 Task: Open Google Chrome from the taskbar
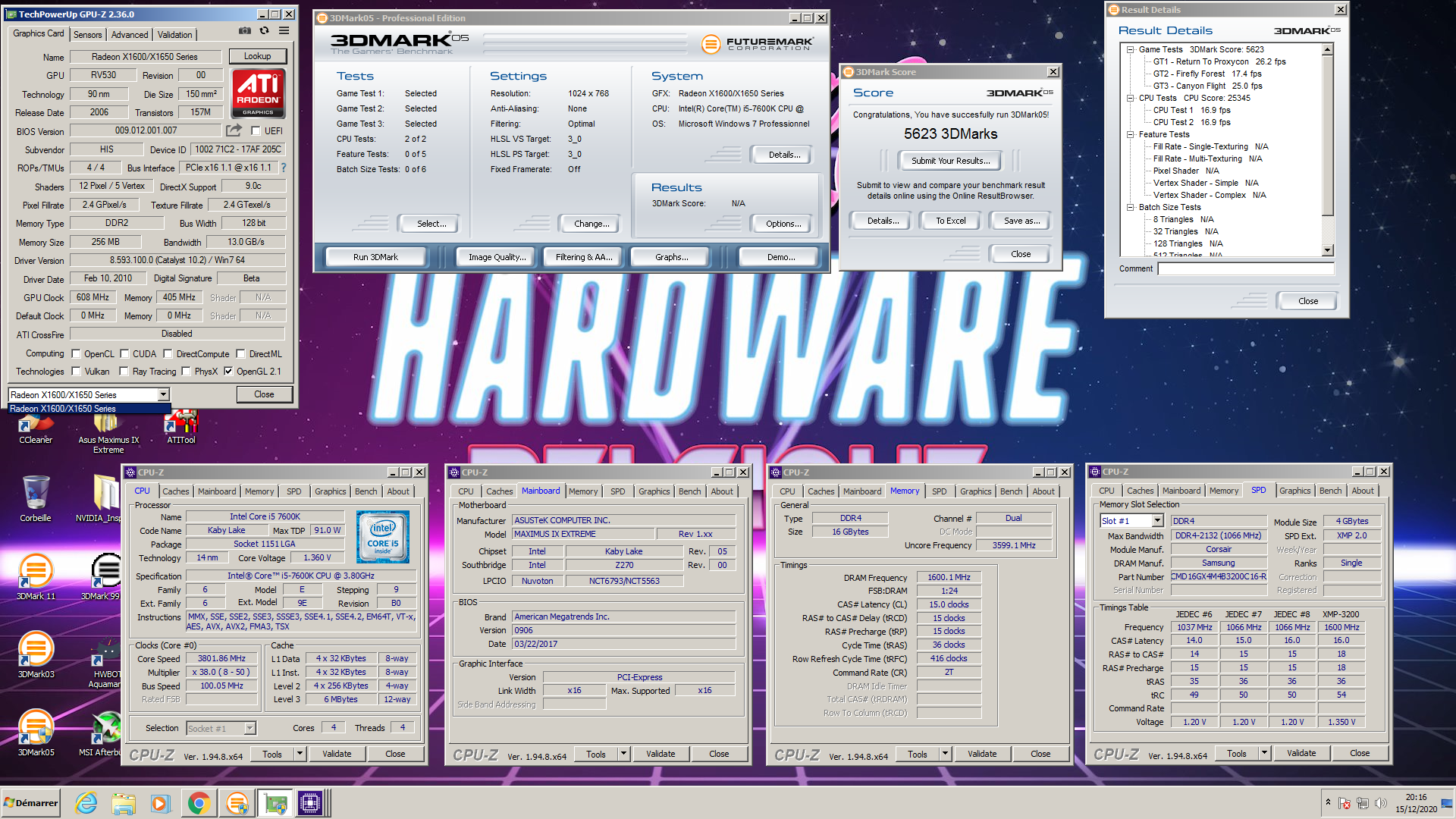[x=199, y=802]
